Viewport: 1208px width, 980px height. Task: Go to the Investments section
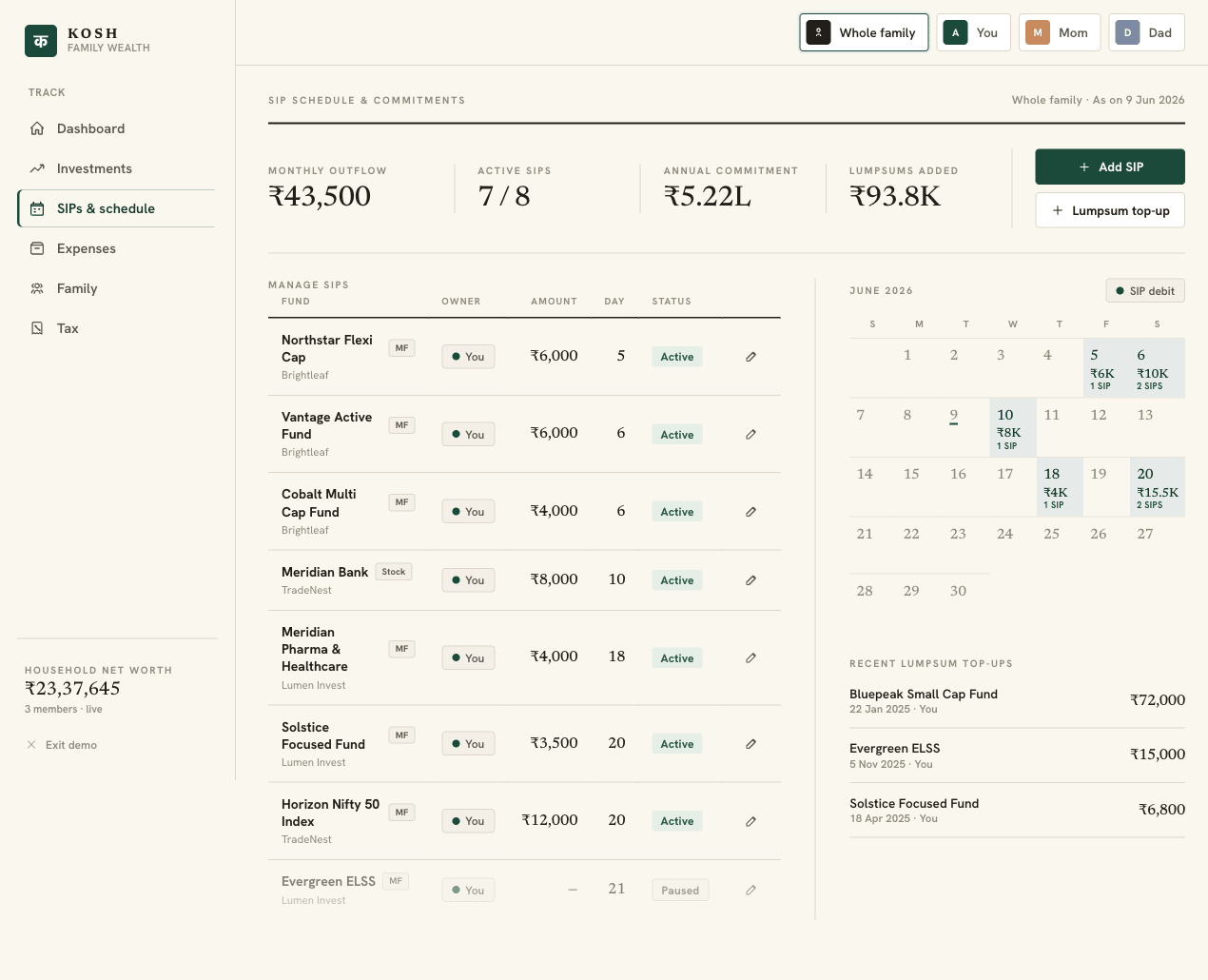116,168
